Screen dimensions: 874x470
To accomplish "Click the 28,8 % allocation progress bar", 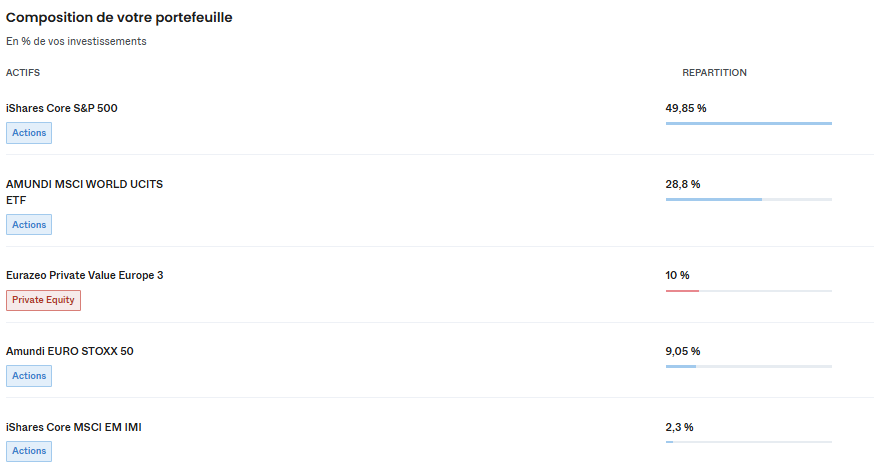I will 749,199.
